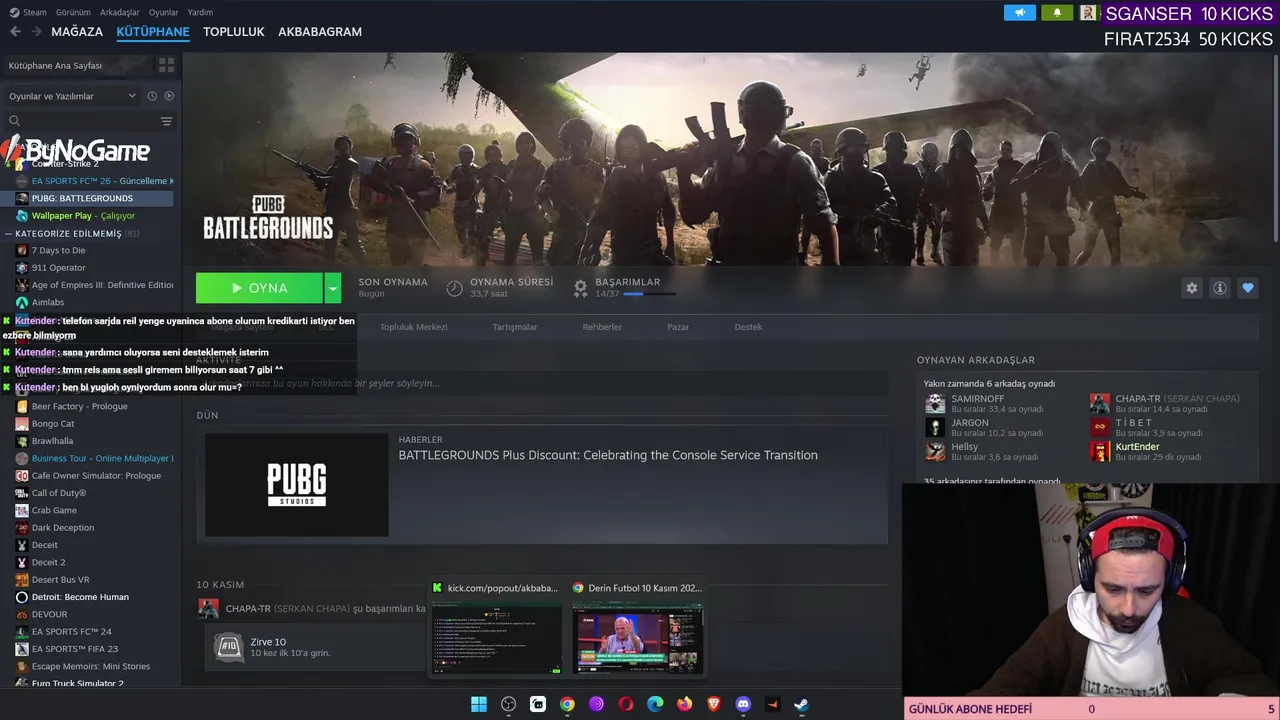Click the achievements progress bar
Screen dimensions: 1280x720
pyautogui.click(x=649, y=294)
